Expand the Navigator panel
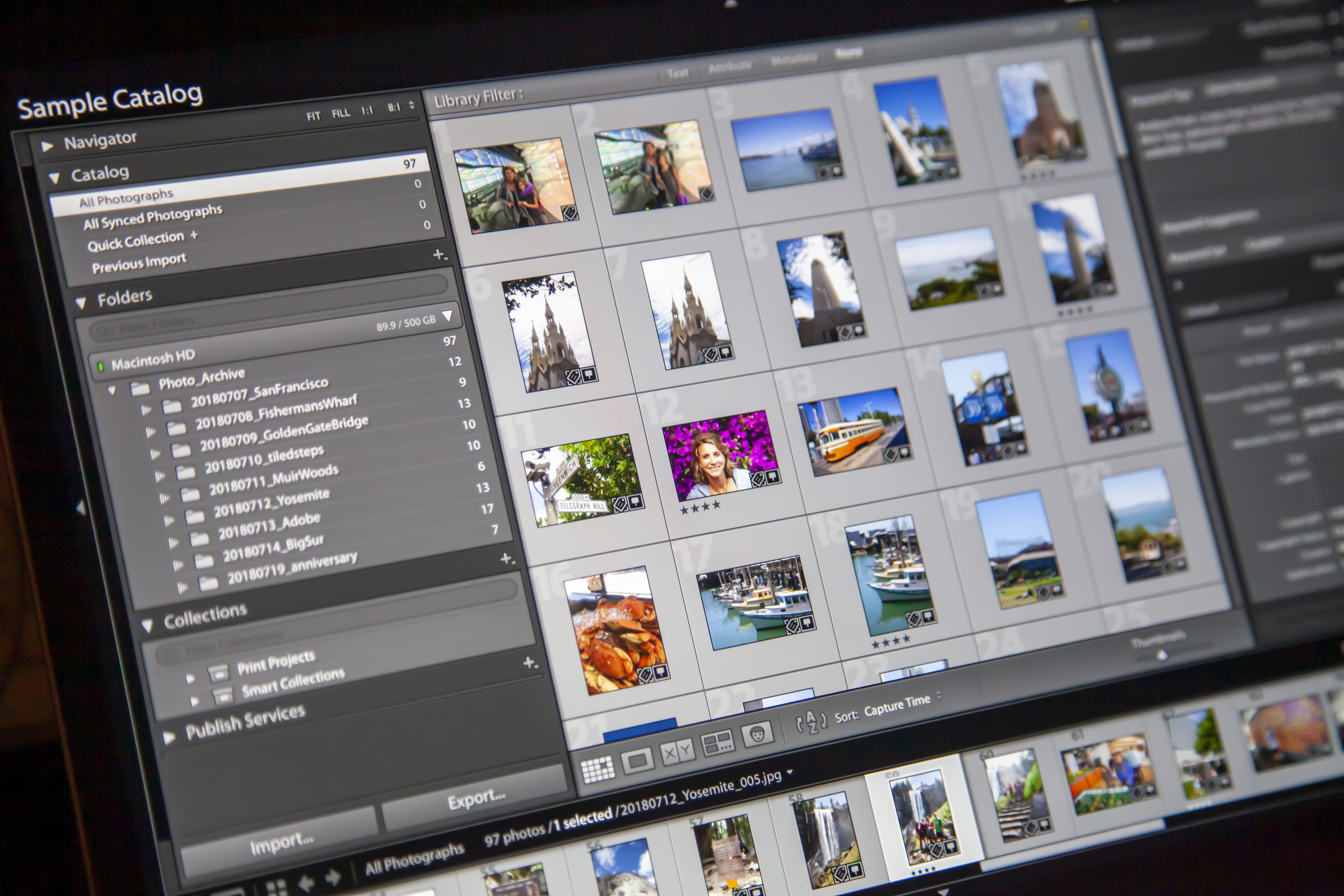1344x896 pixels. 47,146
